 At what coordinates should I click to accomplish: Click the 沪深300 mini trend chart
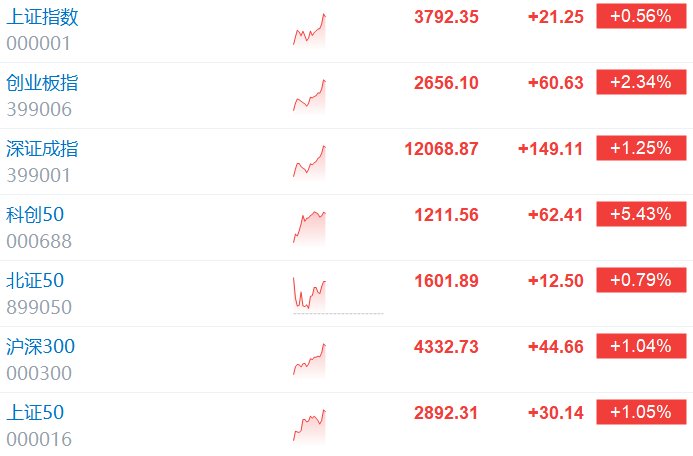coord(309,360)
